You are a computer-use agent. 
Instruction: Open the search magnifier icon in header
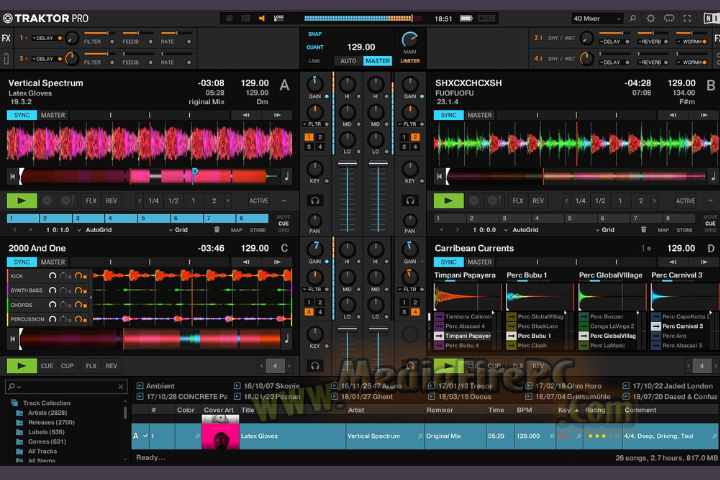click(633, 18)
